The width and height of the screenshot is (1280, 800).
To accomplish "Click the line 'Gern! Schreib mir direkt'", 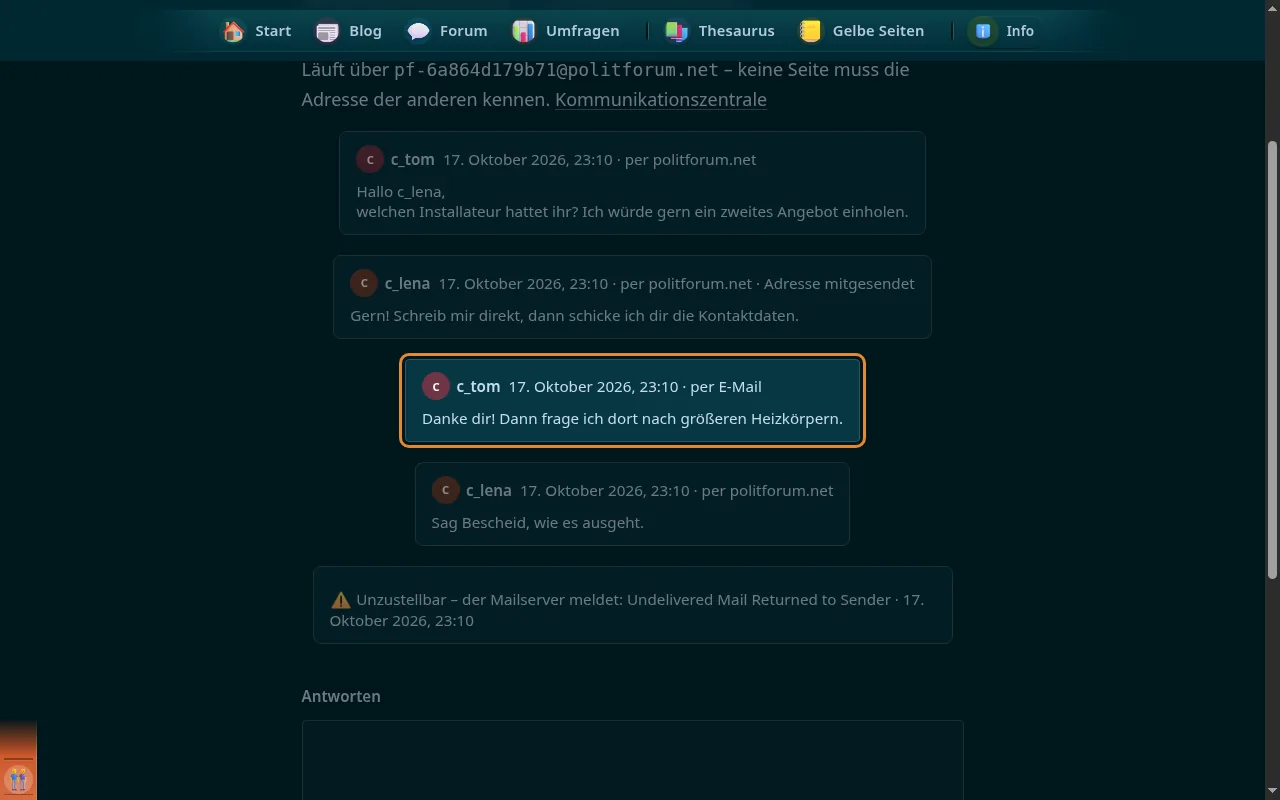I will pos(436,316).
